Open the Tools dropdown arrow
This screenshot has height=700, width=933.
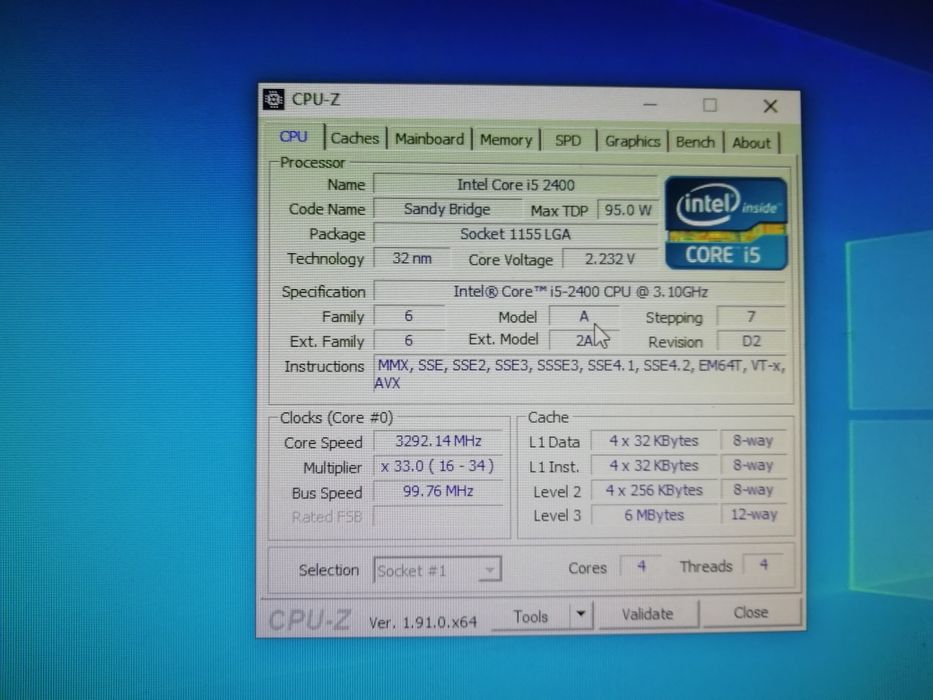coord(581,614)
